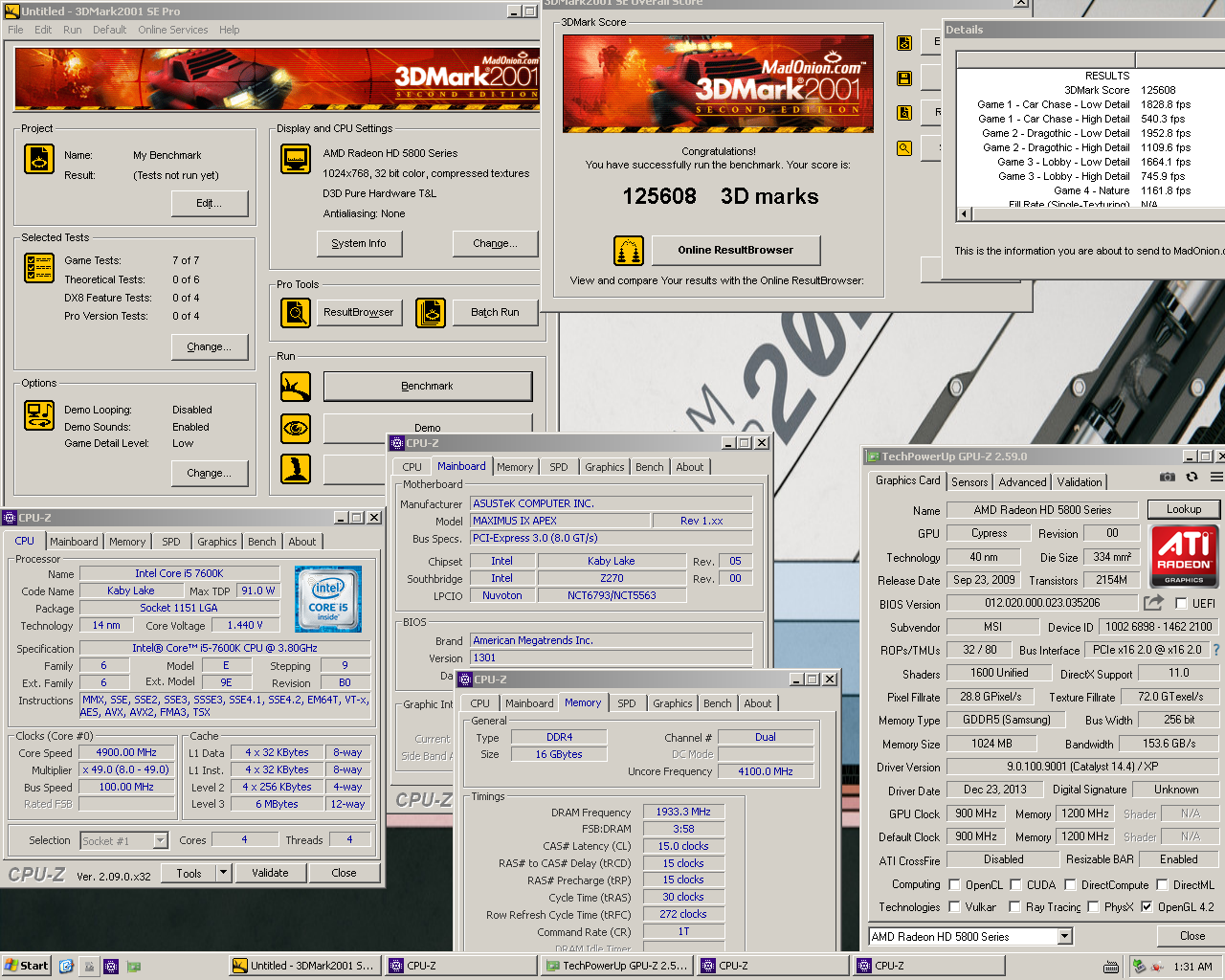The image size is (1225, 980).
Task: Click the joystick icon below Demo icon
Action: [296, 469]
